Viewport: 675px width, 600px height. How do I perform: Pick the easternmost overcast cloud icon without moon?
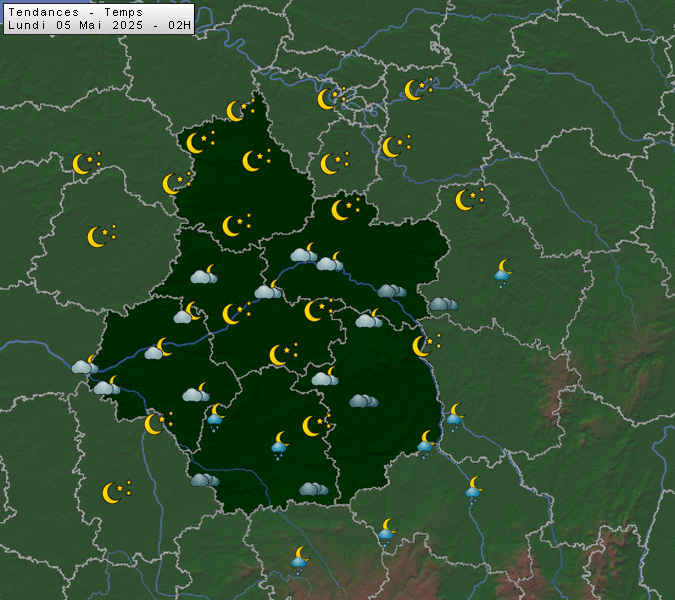point(444,304)
